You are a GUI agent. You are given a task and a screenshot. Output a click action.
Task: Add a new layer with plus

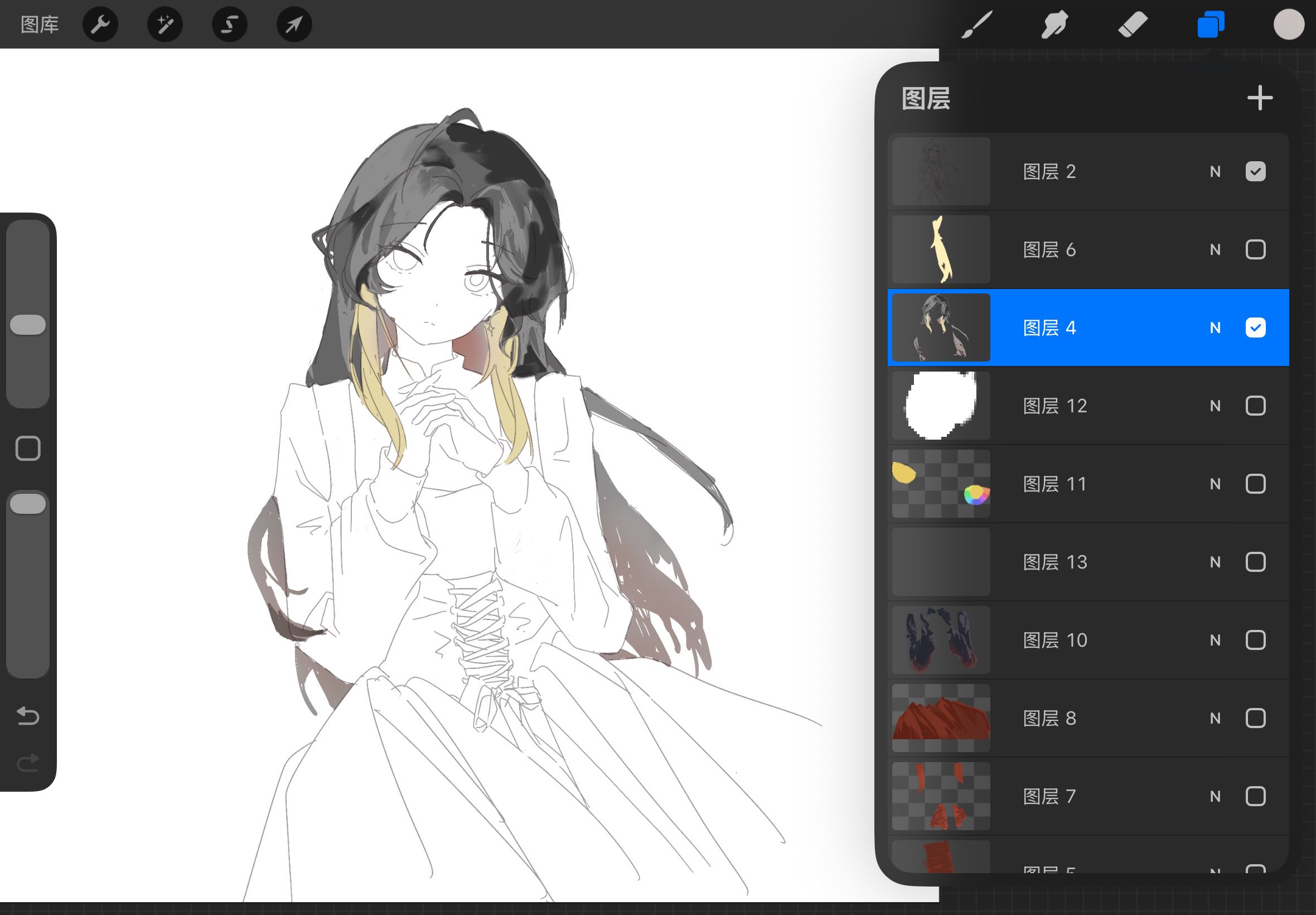(x=1260, y=98)
